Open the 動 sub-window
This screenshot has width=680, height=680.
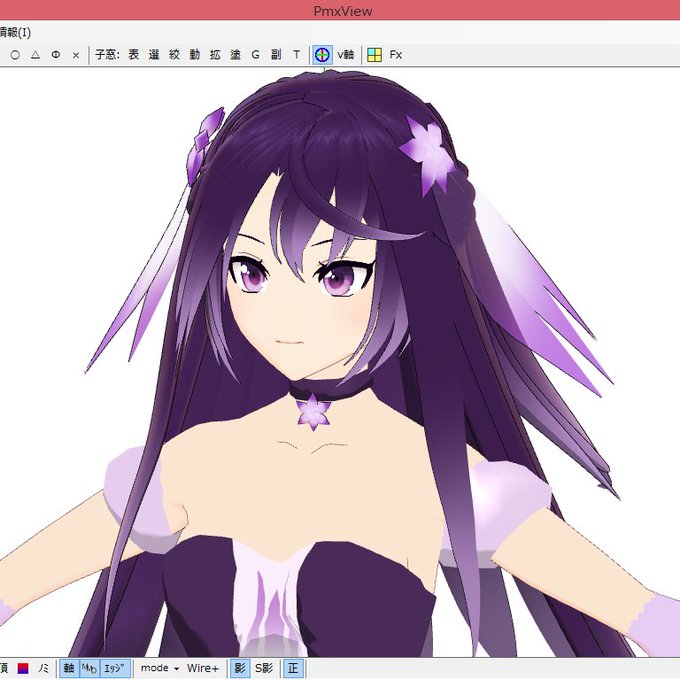195,55
